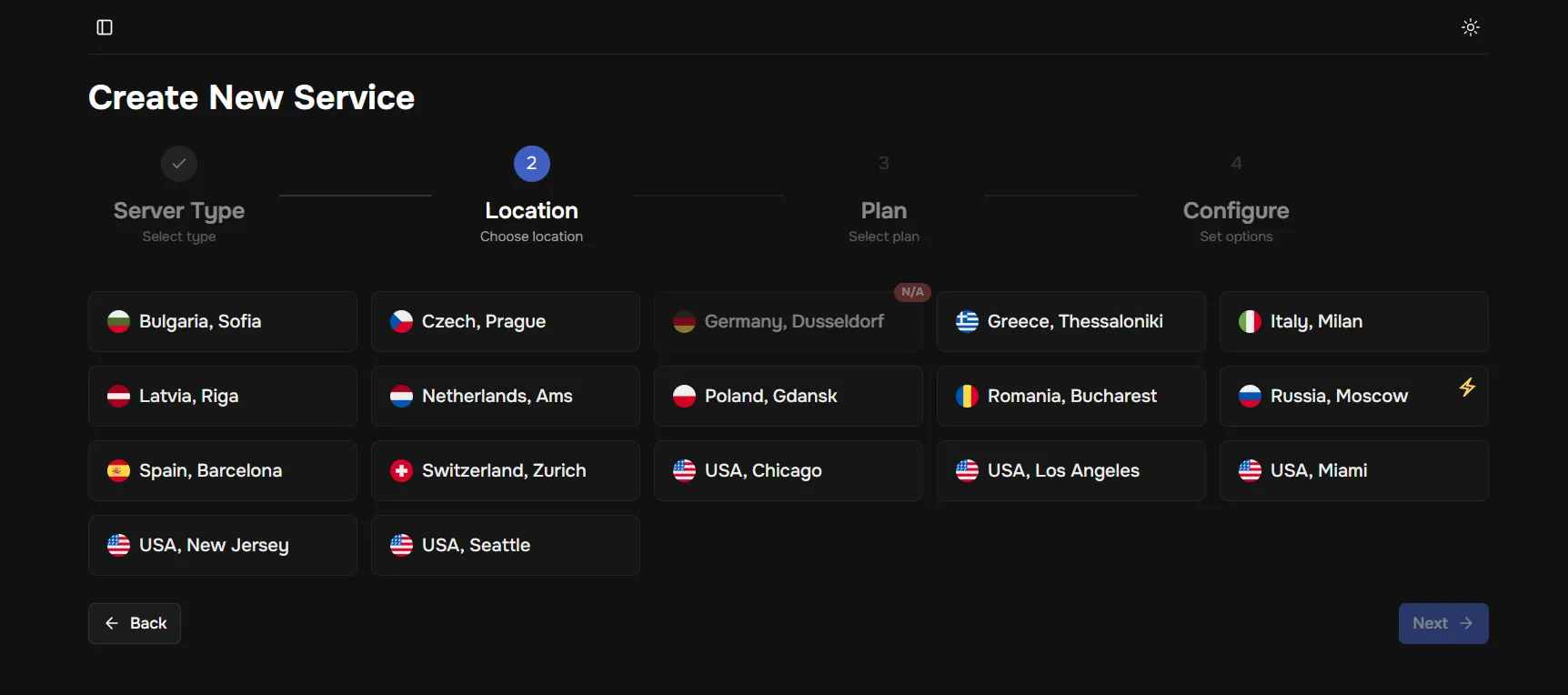Click the completed Server Type checkmark step
The image size is (1568, 695).
(x=179, y=164)
